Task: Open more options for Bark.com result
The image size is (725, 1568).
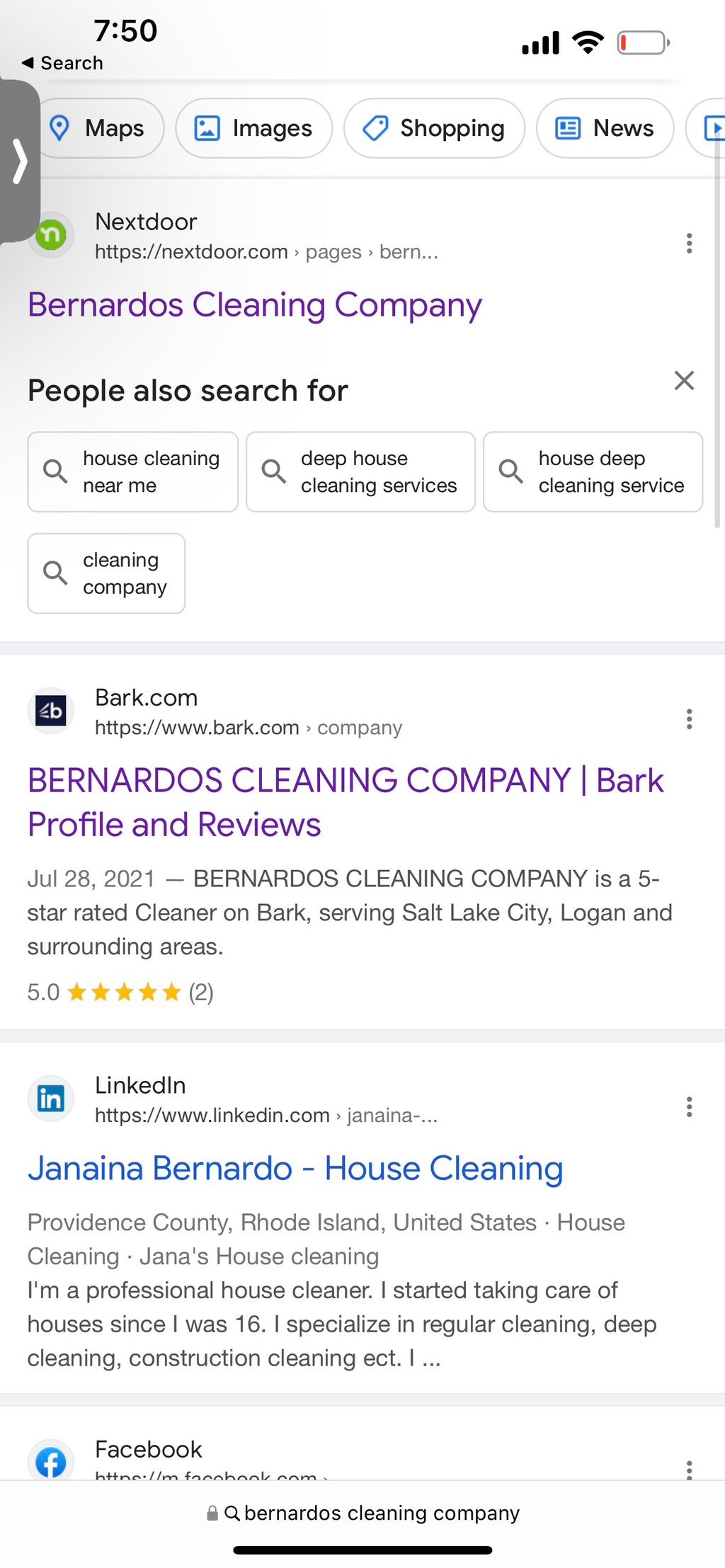Action: [689, 719]
